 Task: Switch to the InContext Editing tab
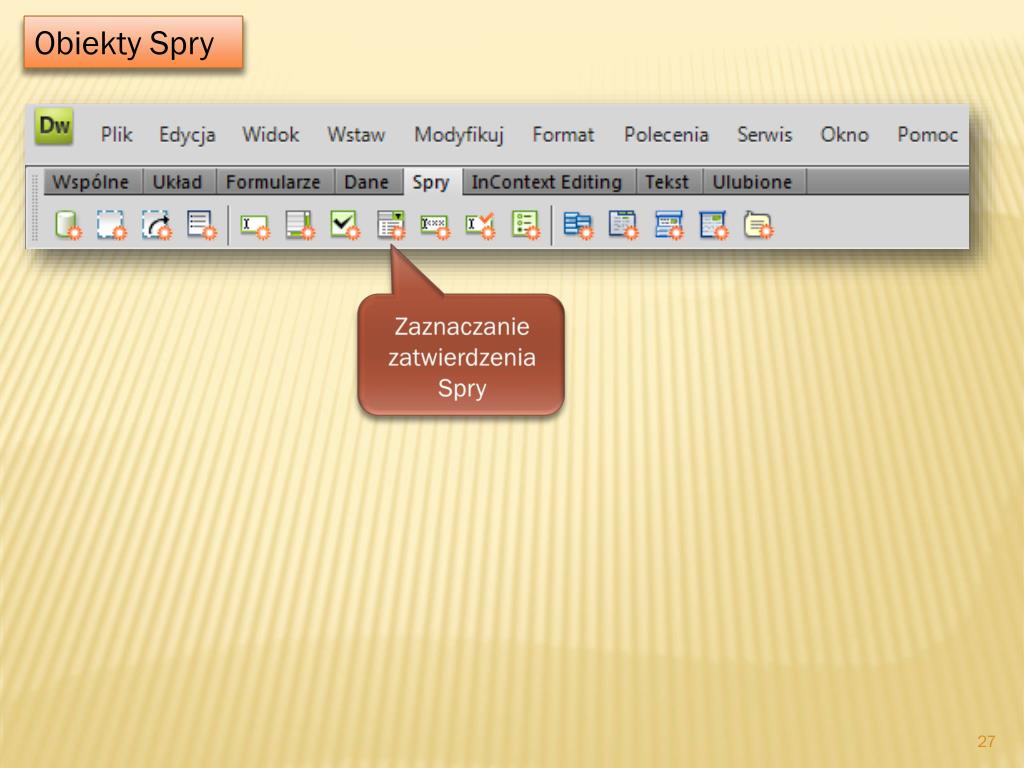(x=549, y=182)
